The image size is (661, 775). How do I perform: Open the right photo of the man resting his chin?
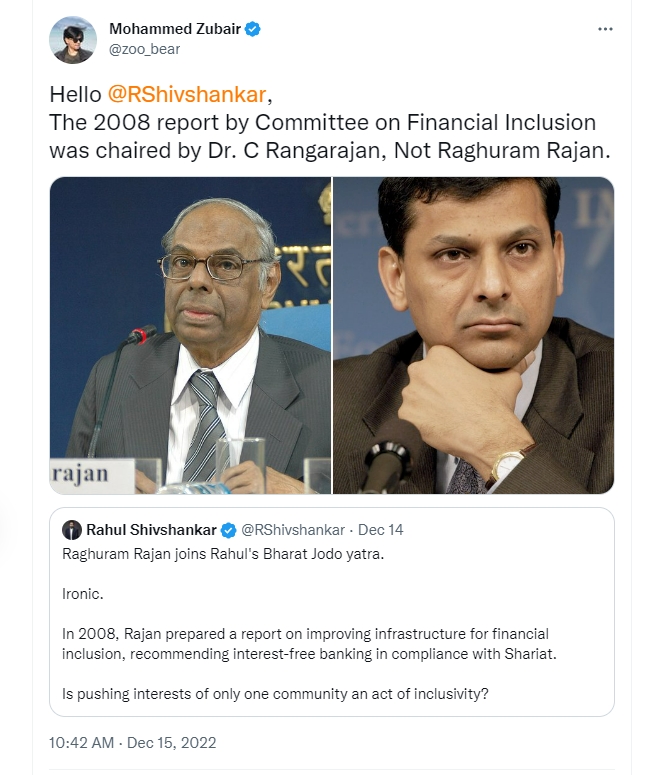[x=473, y=335]
